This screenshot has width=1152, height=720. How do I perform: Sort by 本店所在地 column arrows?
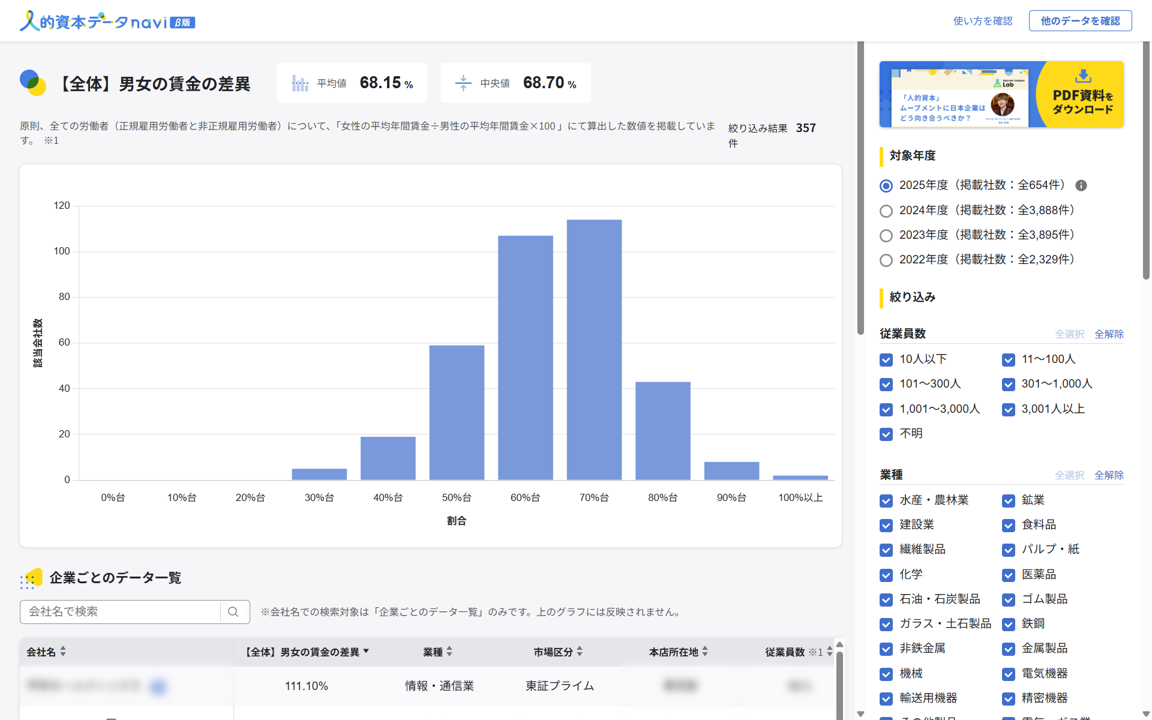(x=705, y=652)
